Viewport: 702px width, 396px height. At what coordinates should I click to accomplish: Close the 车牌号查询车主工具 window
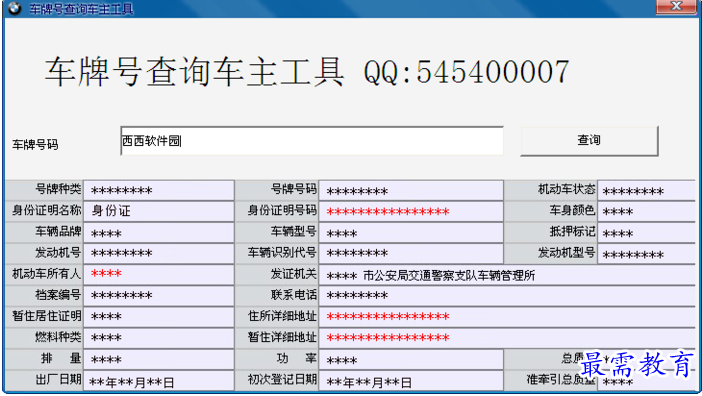tap(676, 7)
